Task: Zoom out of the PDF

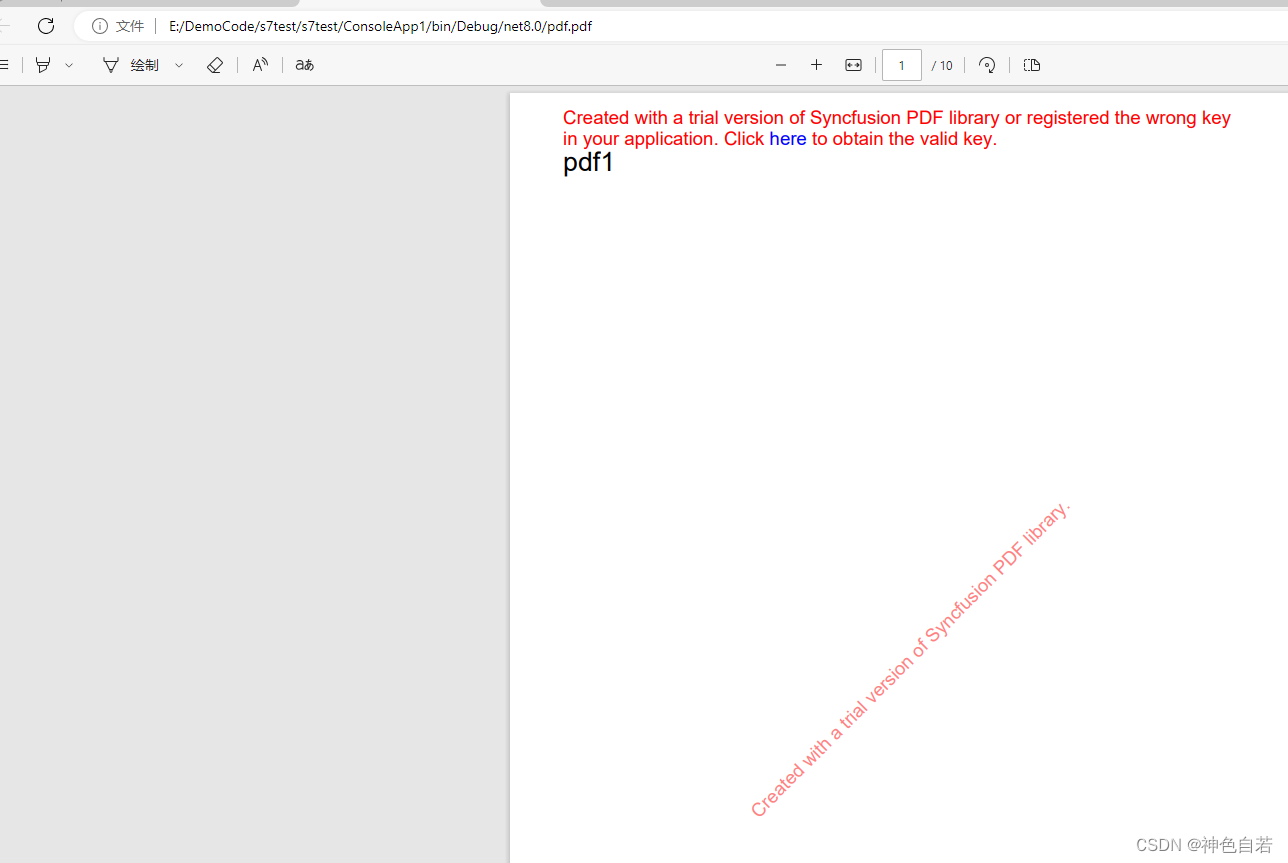Action: click(x=781, y=65)
